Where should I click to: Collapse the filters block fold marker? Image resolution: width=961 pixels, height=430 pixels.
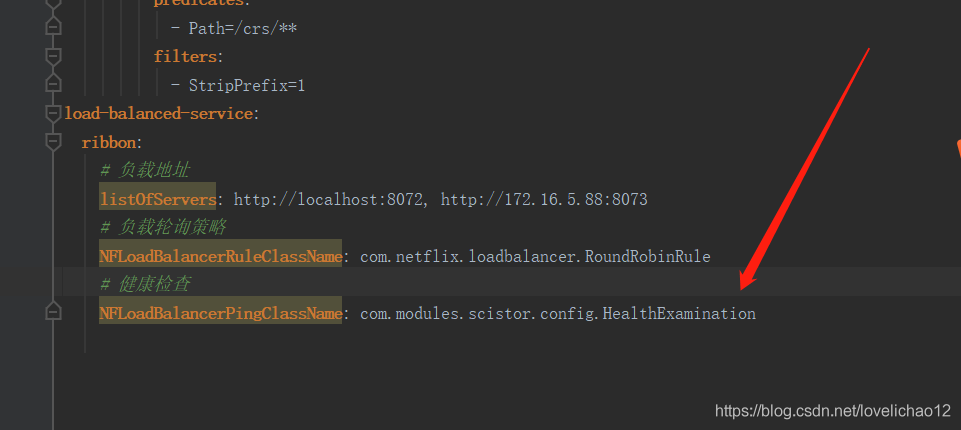53,56
